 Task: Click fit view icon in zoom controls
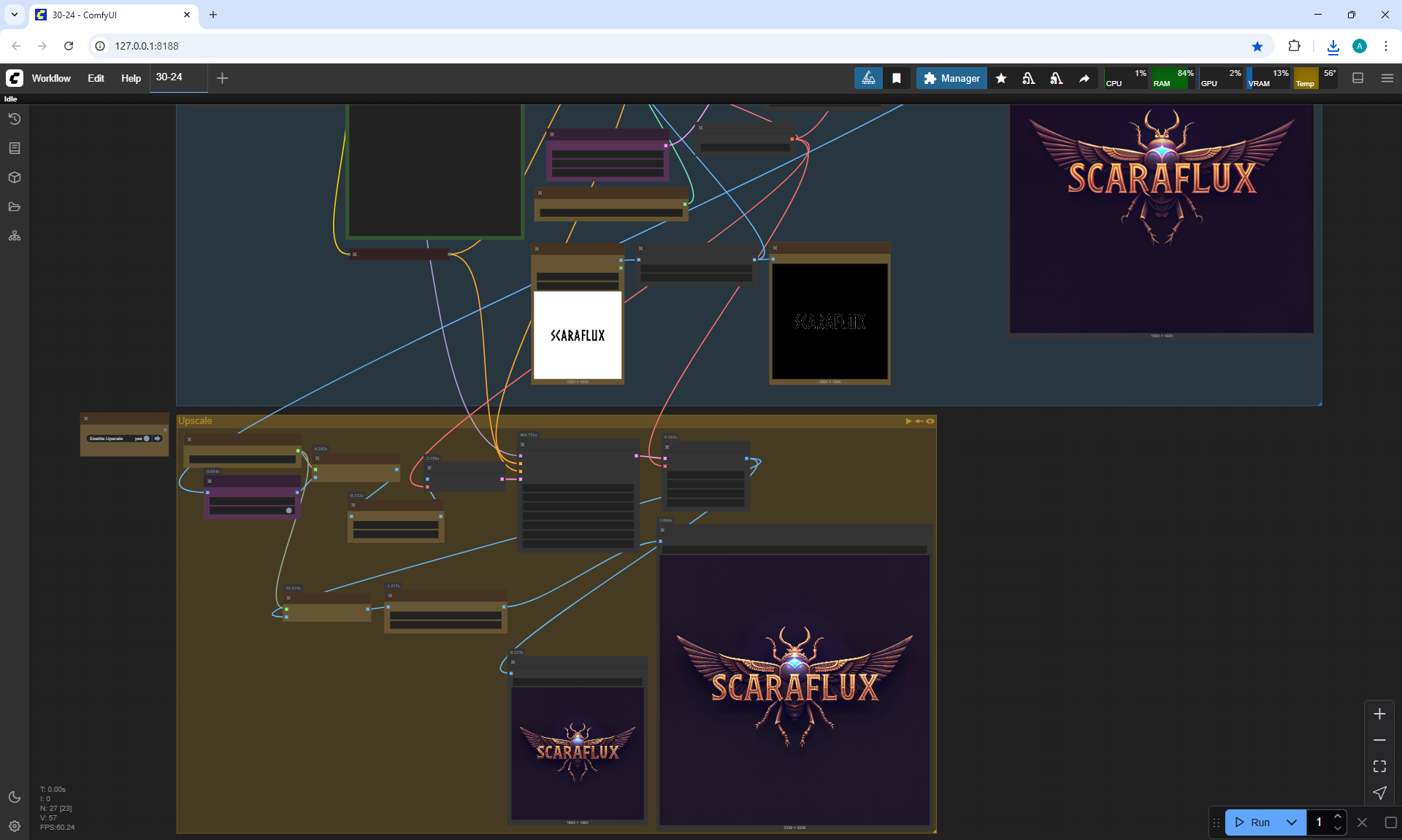point(1379,766)
